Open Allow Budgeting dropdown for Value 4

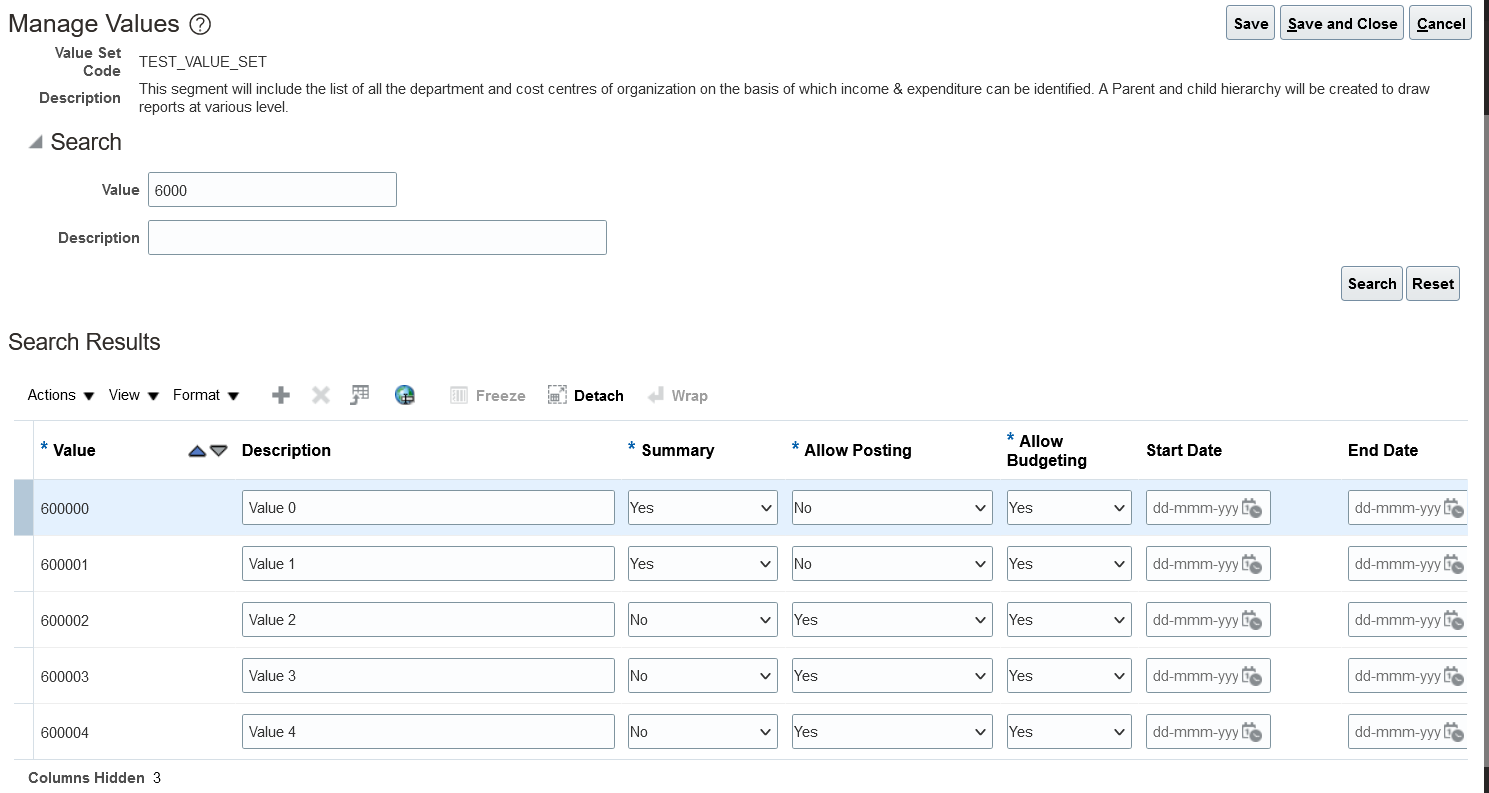1068,732
